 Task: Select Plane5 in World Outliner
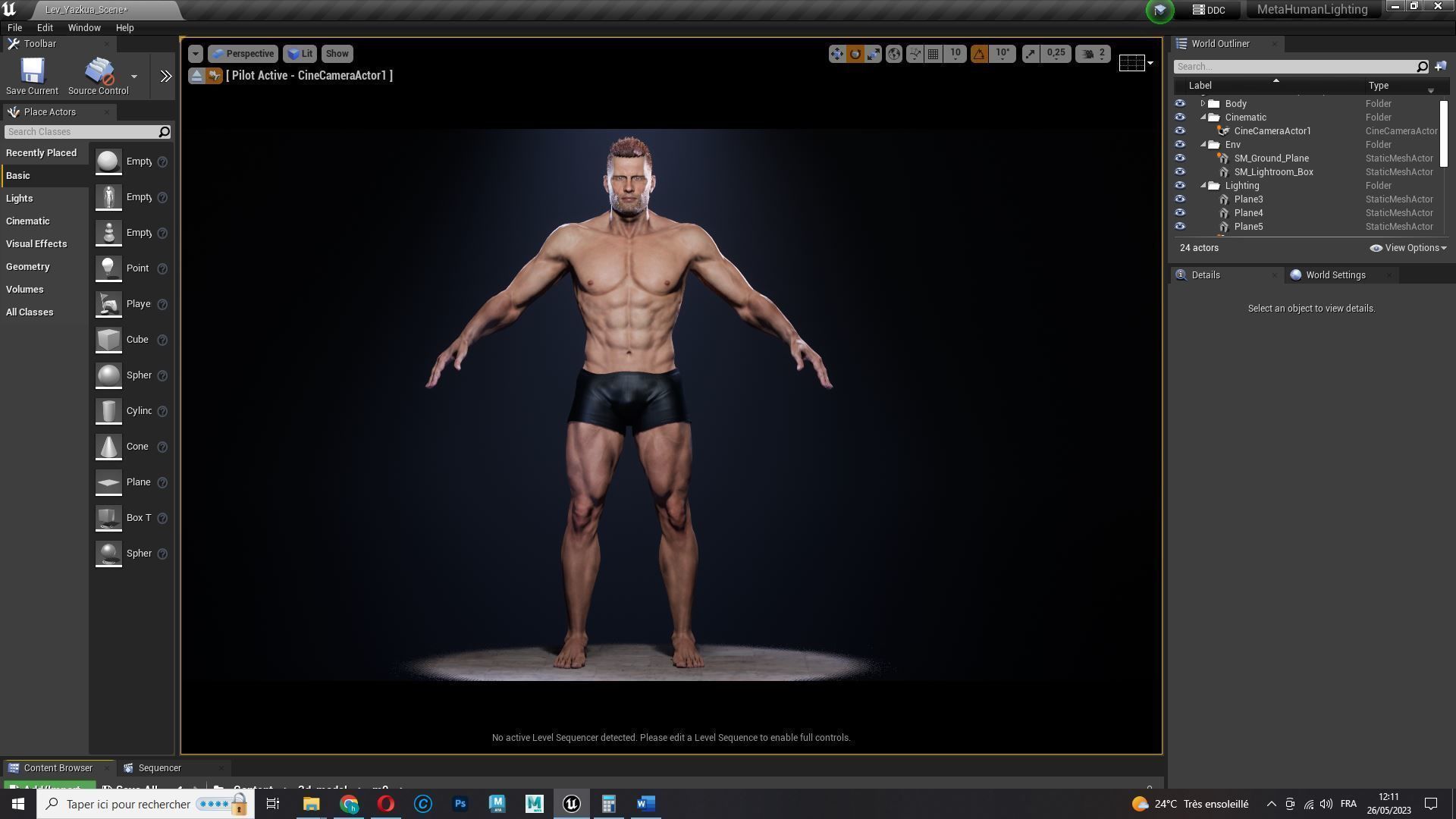(1248, 227)
